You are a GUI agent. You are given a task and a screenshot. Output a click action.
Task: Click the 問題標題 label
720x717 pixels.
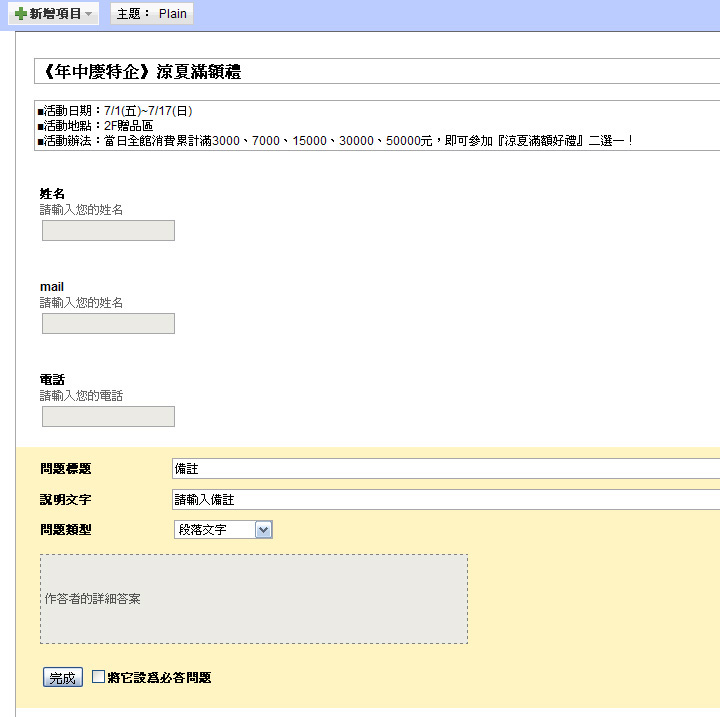66,469
